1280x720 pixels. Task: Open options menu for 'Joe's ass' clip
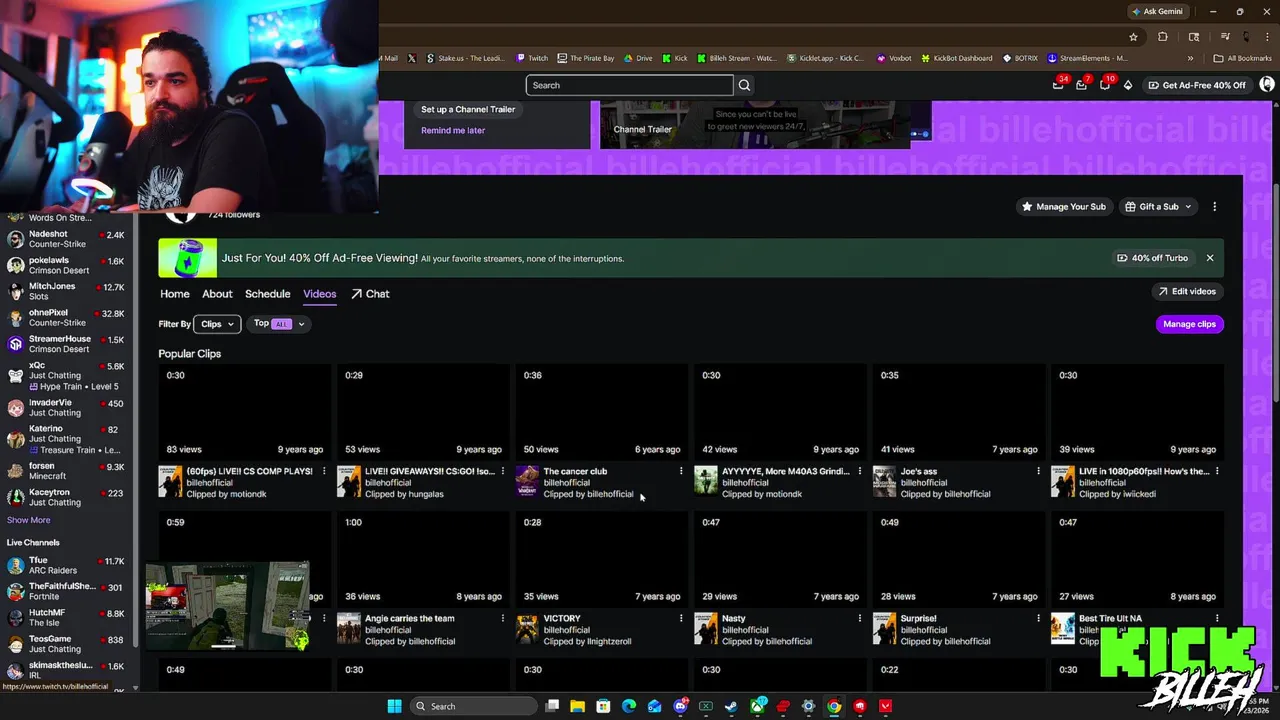click(x=1038, y=471)
